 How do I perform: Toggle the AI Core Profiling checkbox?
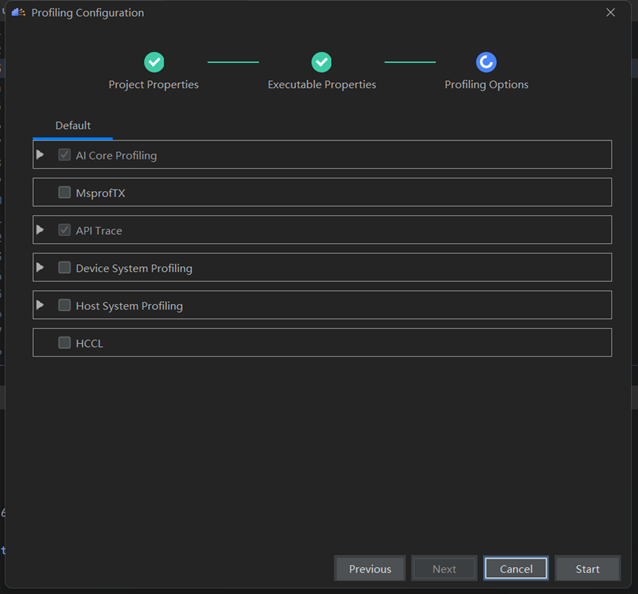pos(65,155)
